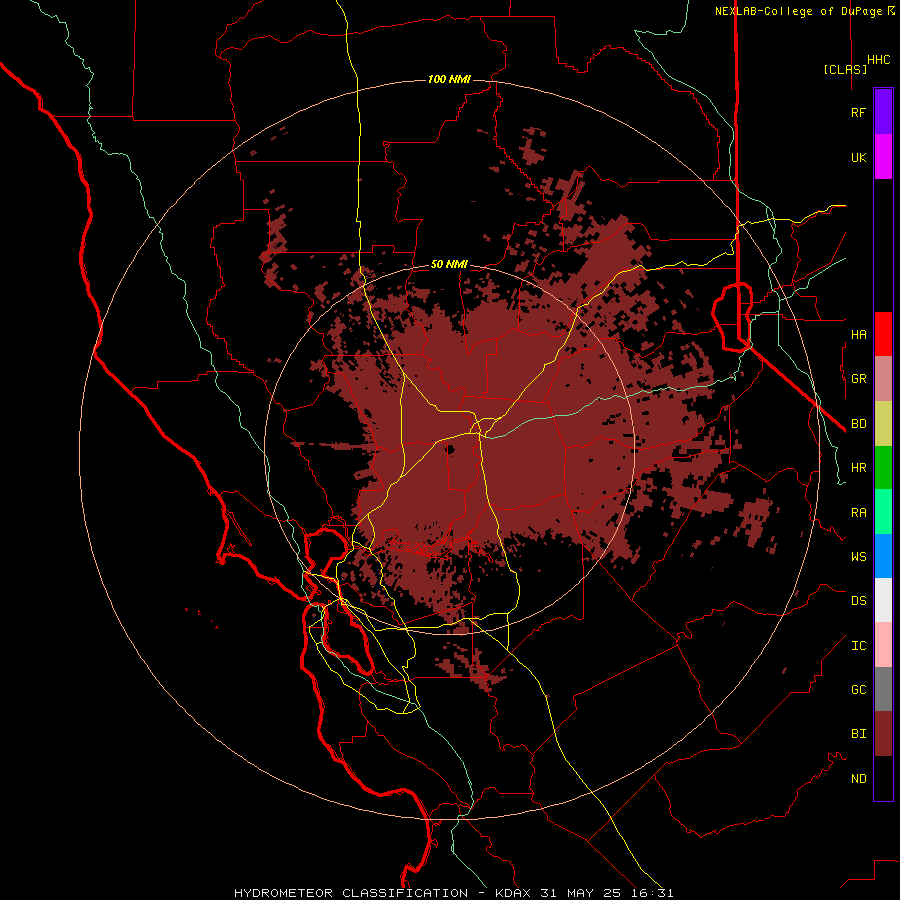Click the 'KDAX' radar site identifier
The image size is (900, 900).
(513, 893)
